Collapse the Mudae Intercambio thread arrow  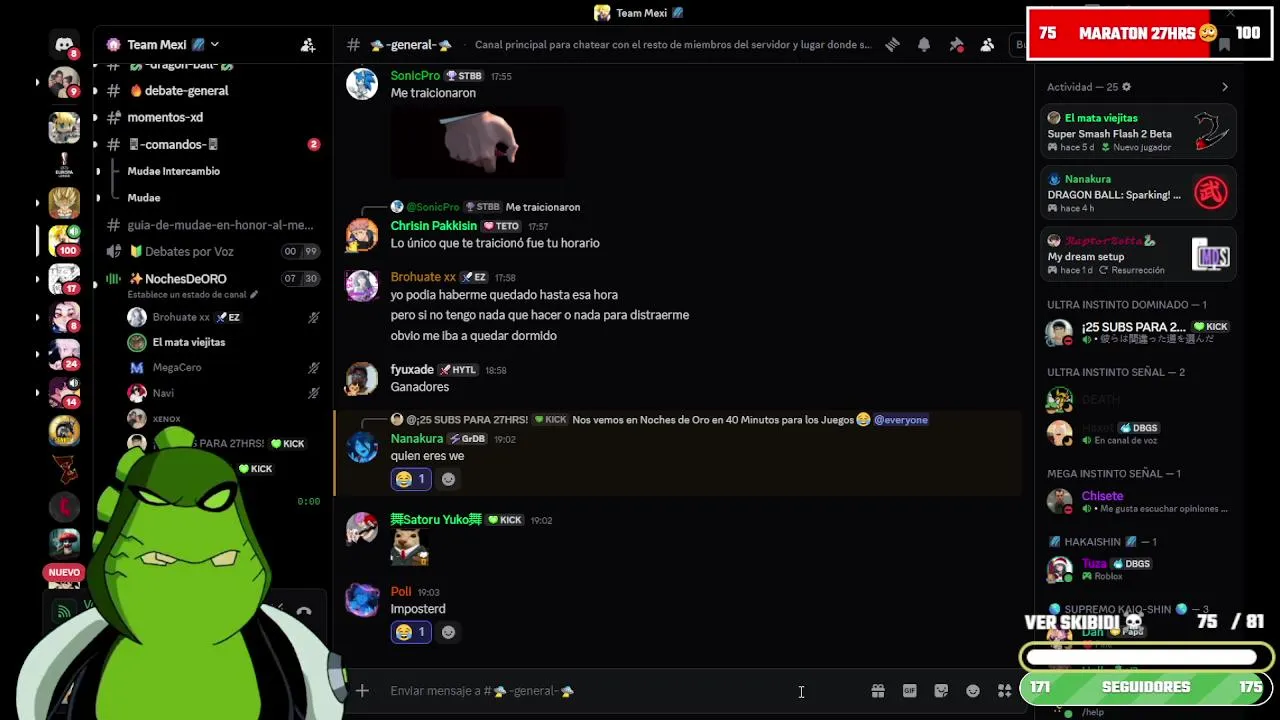[98, 171]
